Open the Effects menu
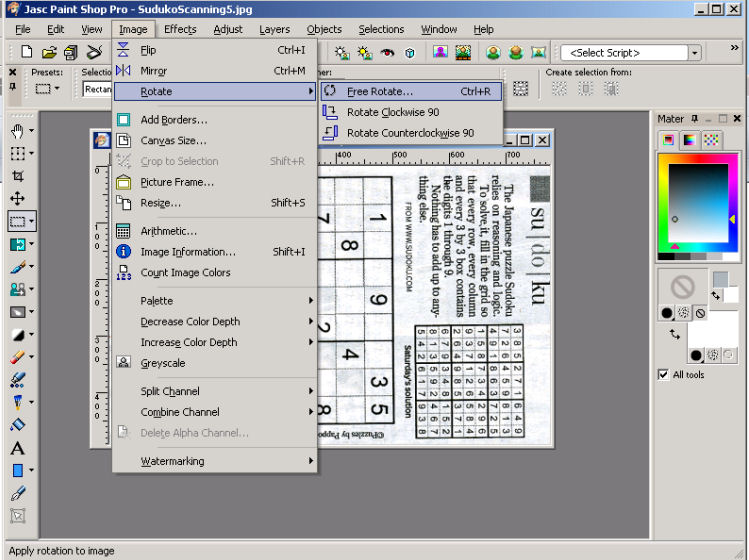This screenshot has width=749, height=560. click(180, 29)
